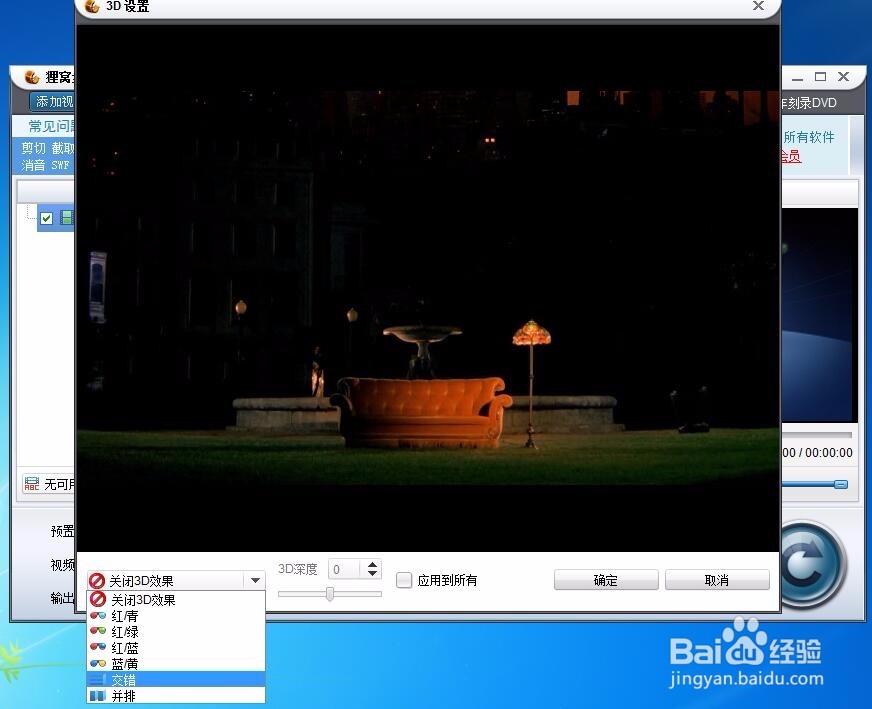The image size is (872, 709).
Task: Click the 3D深度 number input field
Action: click(x=344, y=569)
